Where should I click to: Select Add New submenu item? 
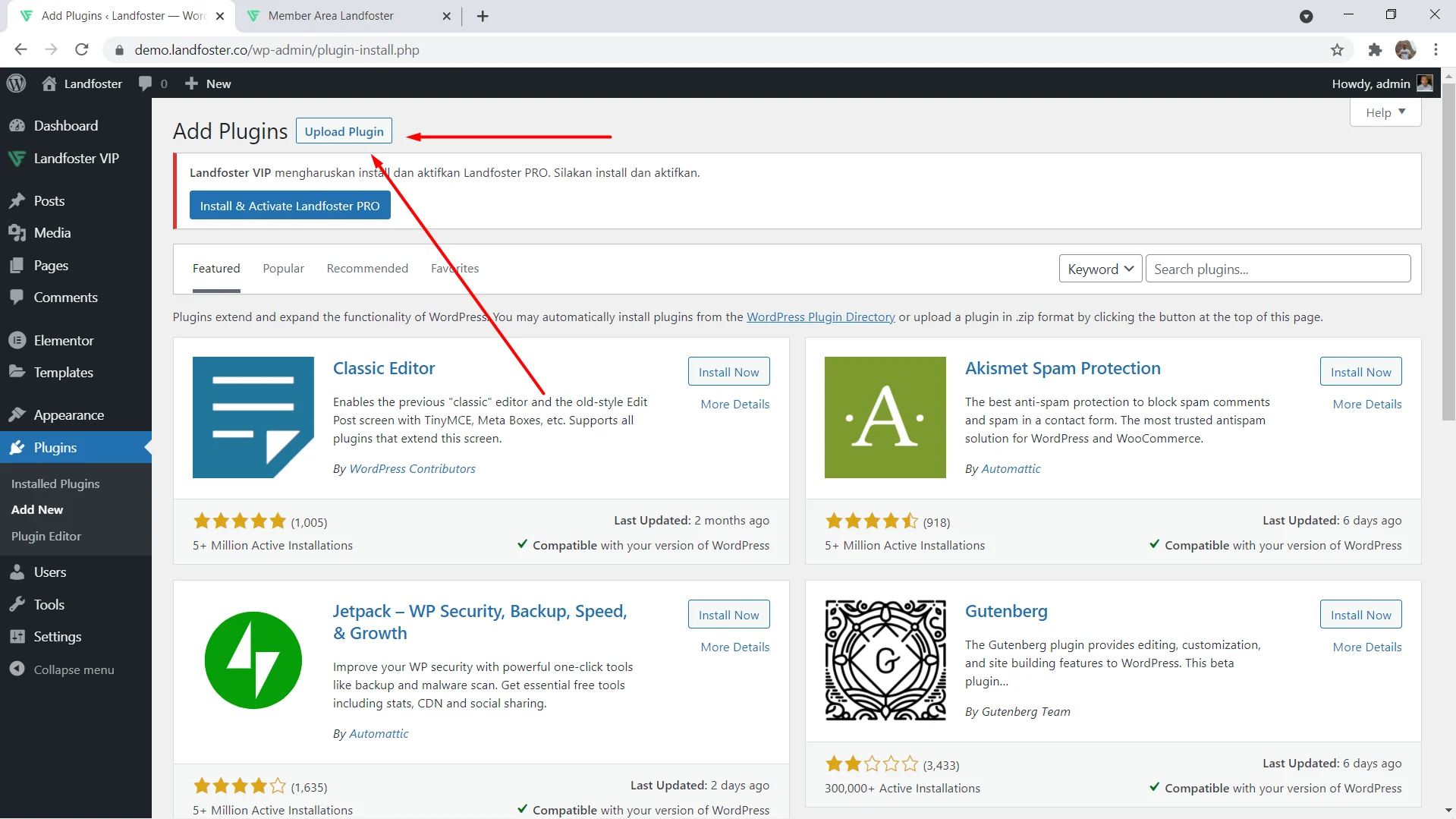pyautogui.click(x=37, y=510)
